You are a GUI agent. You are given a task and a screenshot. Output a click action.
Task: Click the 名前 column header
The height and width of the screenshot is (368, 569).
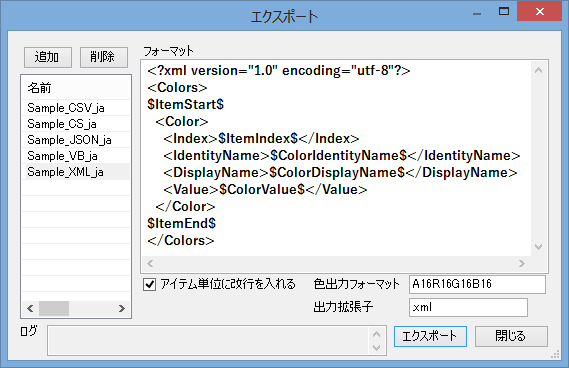point(76,88)
